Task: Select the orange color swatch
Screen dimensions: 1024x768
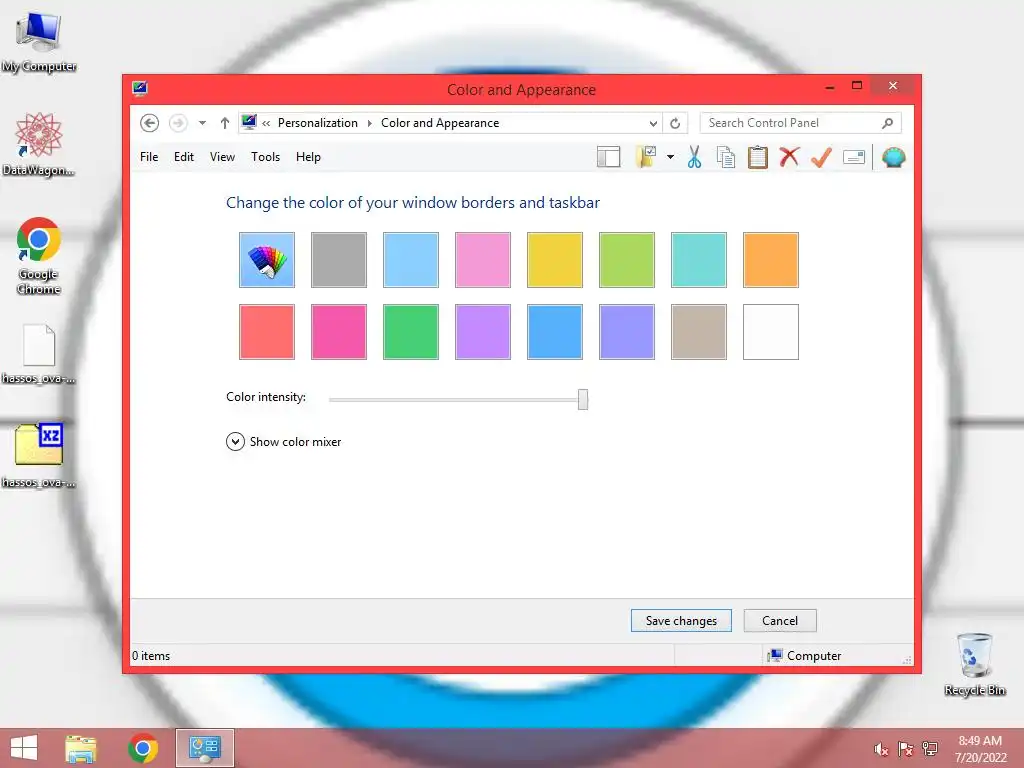Action: pos(771,260)
